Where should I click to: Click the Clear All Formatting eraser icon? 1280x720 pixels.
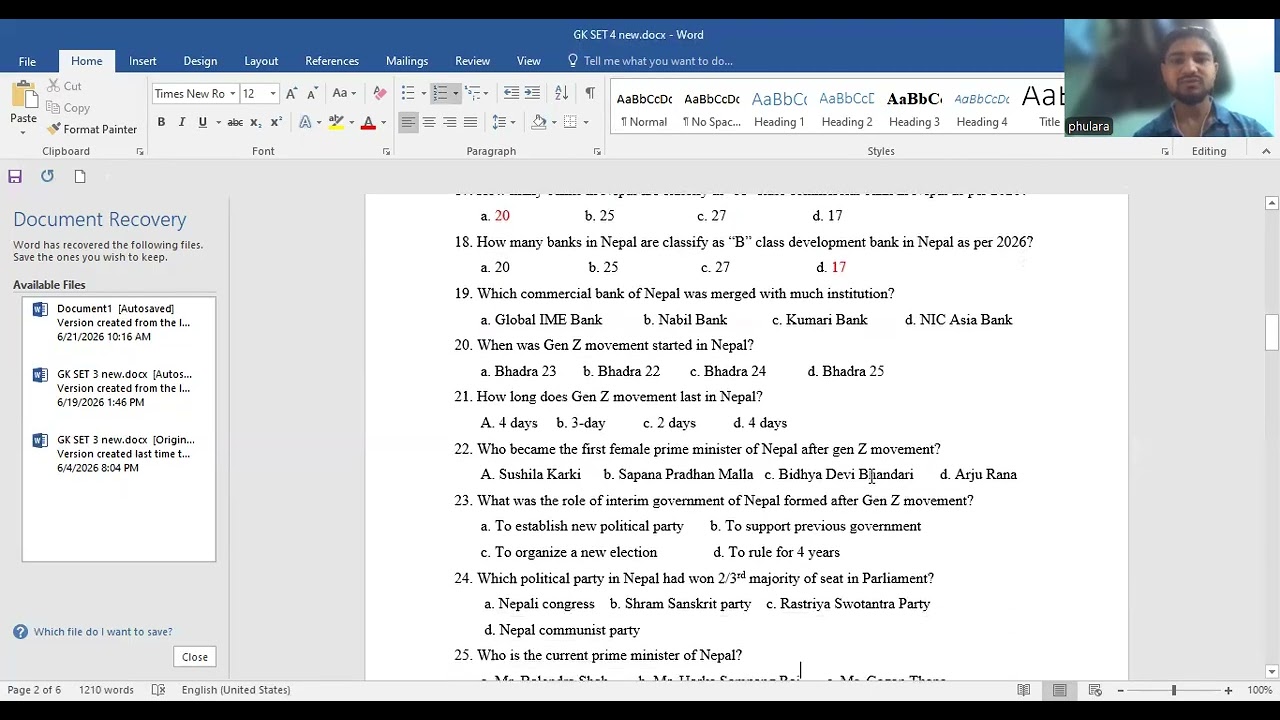[379, 93]
